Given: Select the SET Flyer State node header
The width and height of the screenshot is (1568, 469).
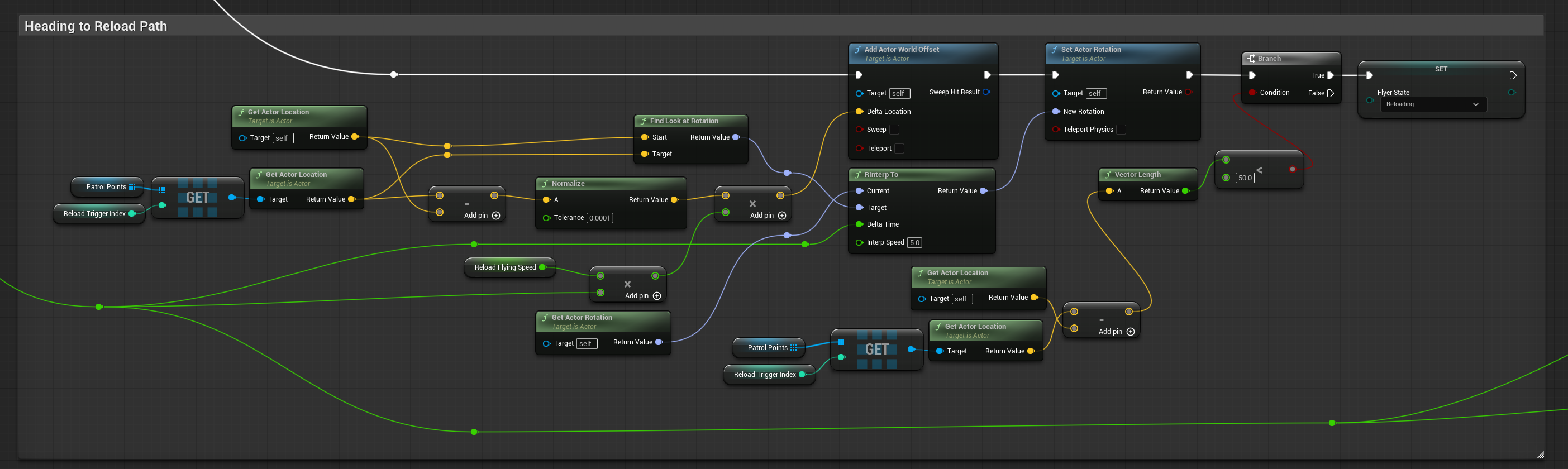Looking at the screenshot, I should point(1441,69).
